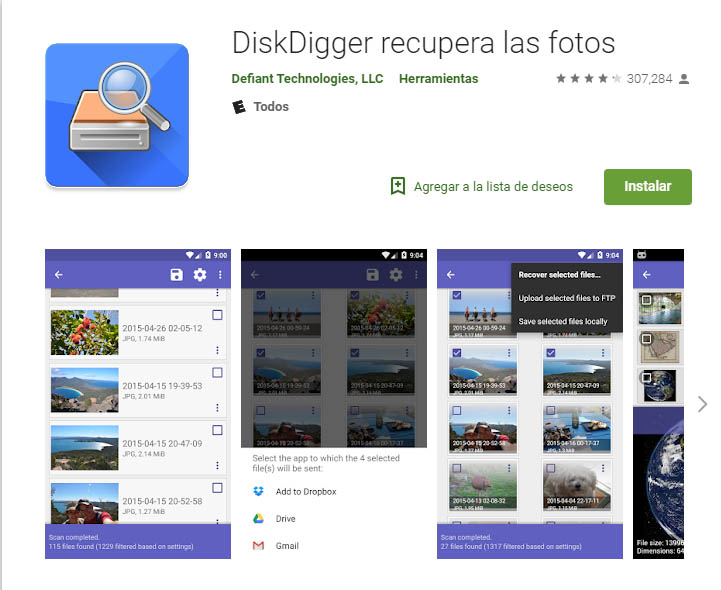Open overflow menu in first screenshot toolbar
The width and height of the screenshot is (721, 590).
click(x=220, y=275)
